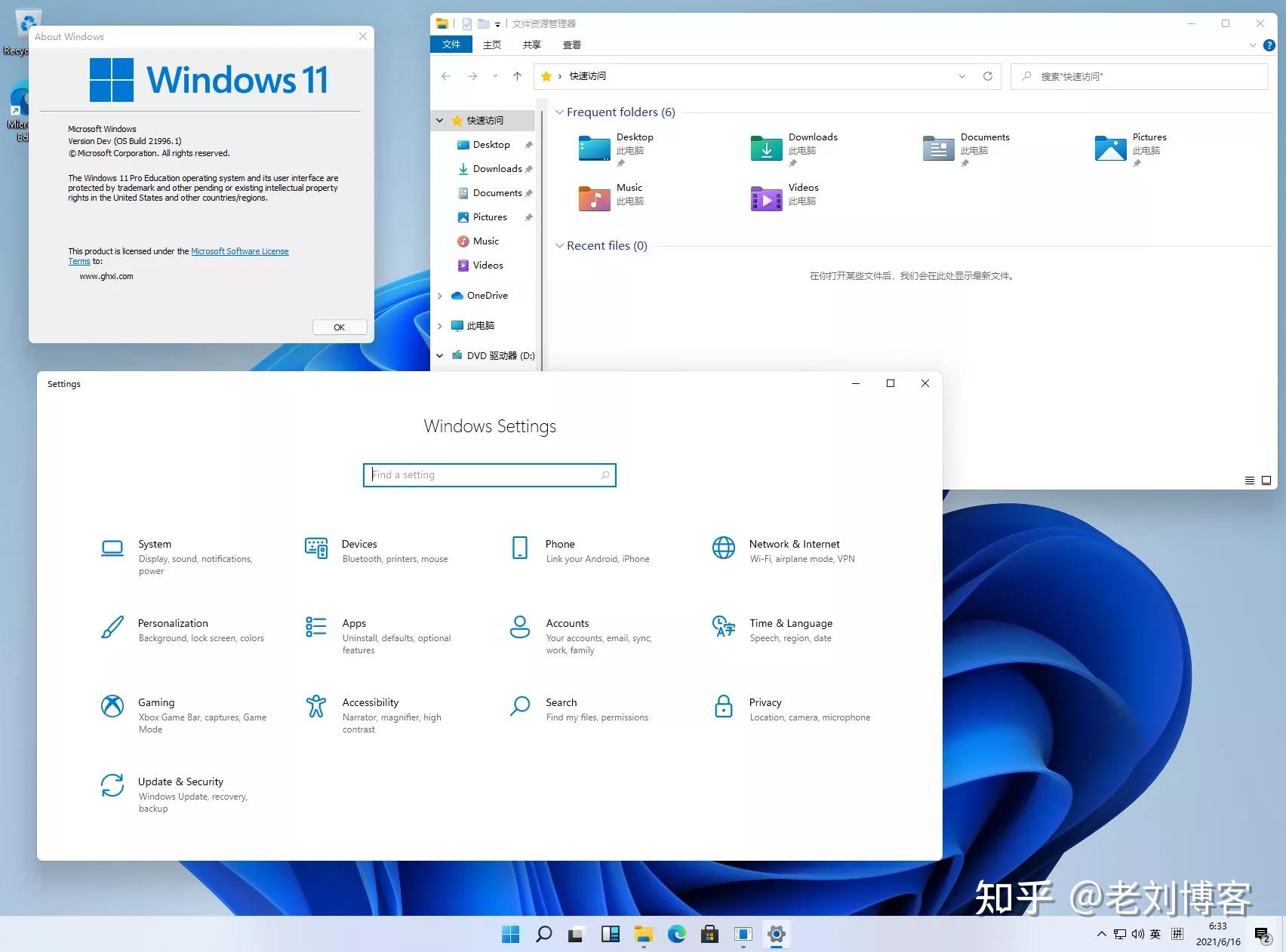Collapse the 快速访问 tree node
1286x952 pixels.
coord(440,121)
